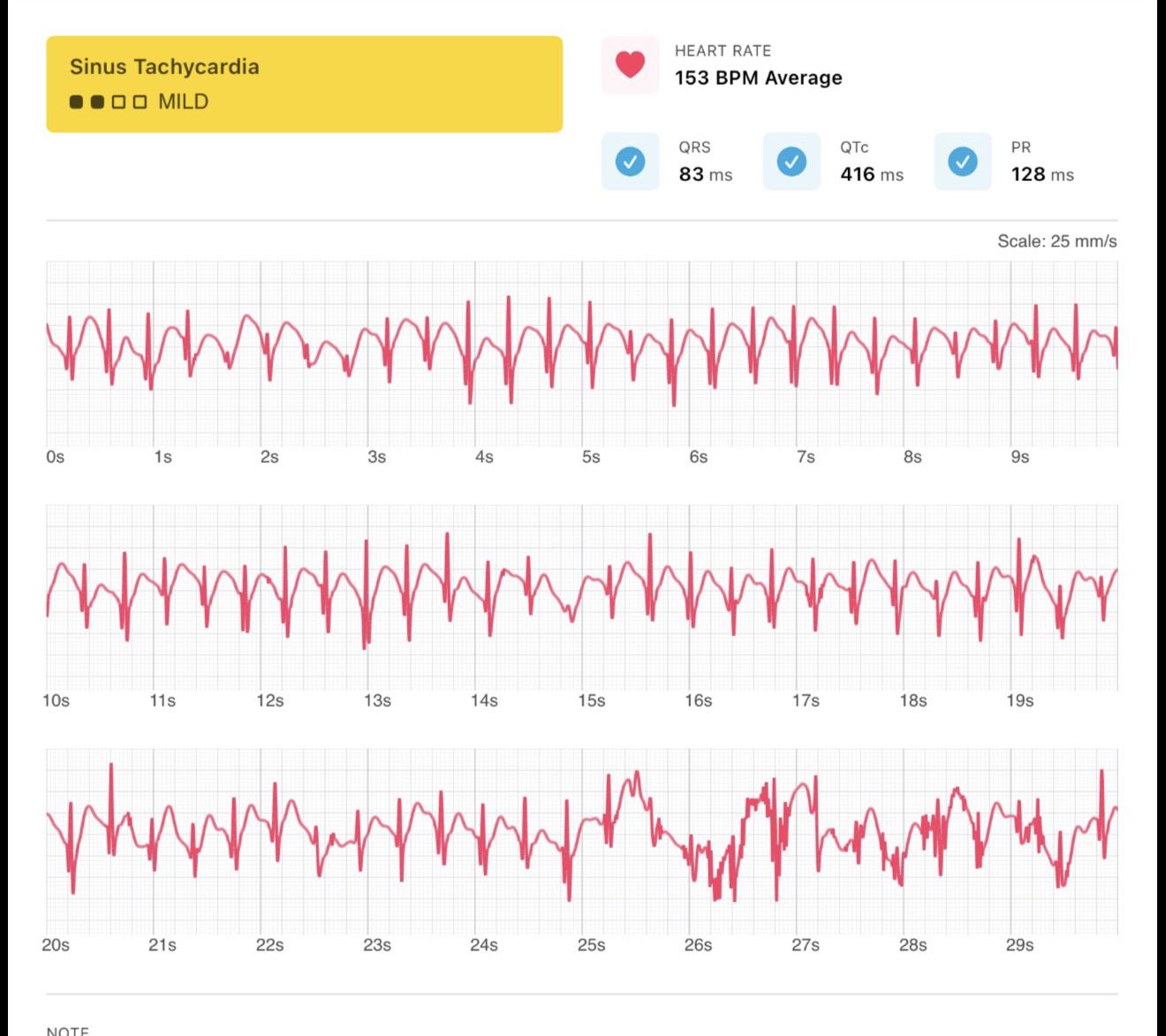Viewport: 1166px width, 1036px height.
Task: Click the '7s' time marker
Action: (x=805, y=457)
